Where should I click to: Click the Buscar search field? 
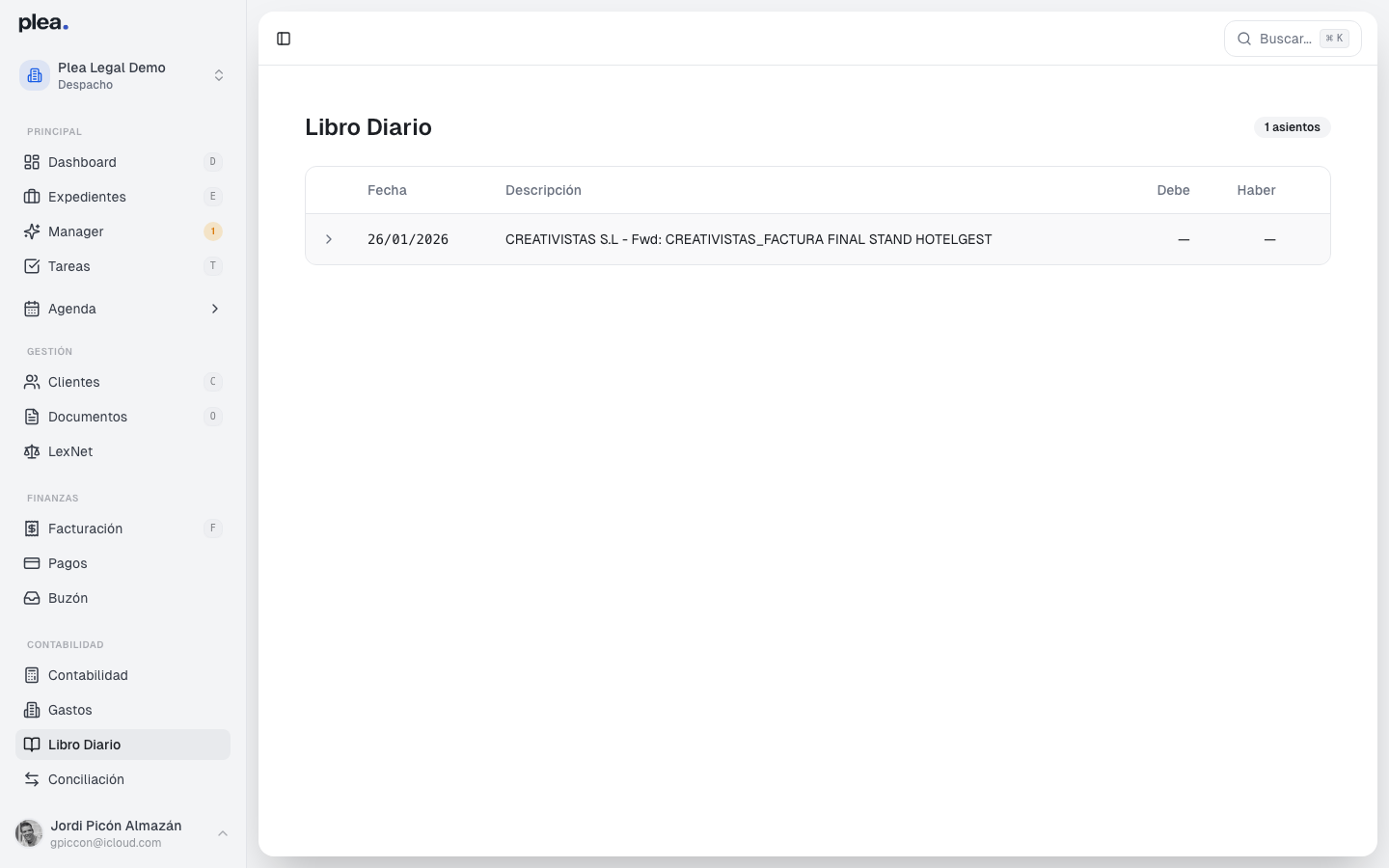click(1293, 39)
